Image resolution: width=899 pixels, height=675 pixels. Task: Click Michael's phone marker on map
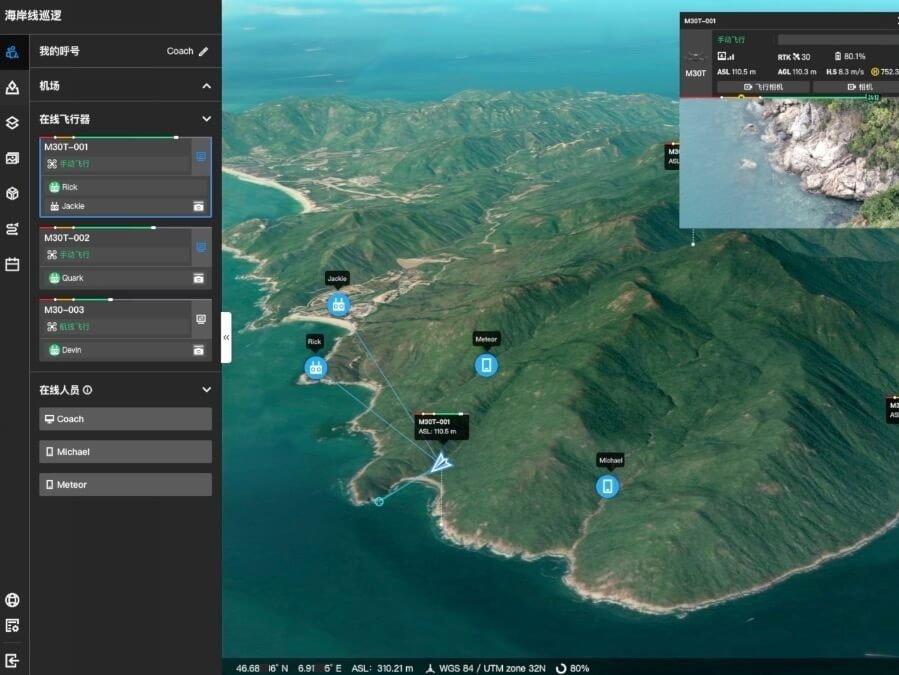(x=607, y=486)
